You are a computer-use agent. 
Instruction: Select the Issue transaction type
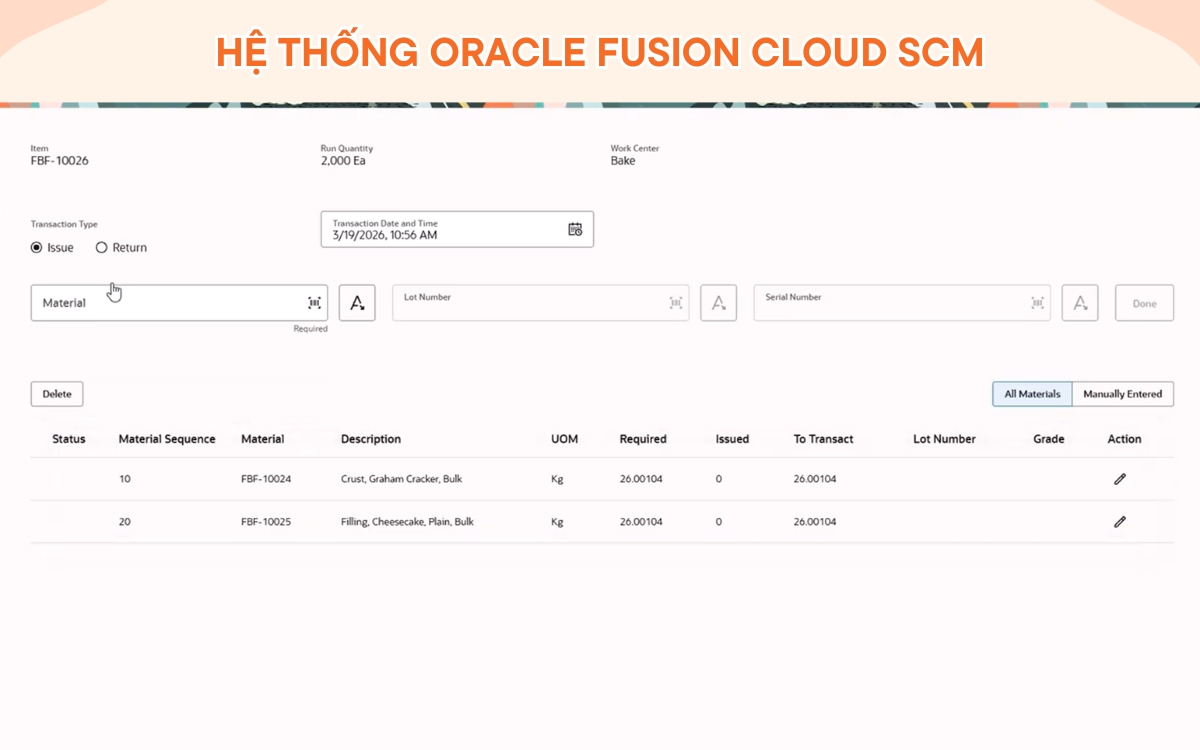(37, 248)
